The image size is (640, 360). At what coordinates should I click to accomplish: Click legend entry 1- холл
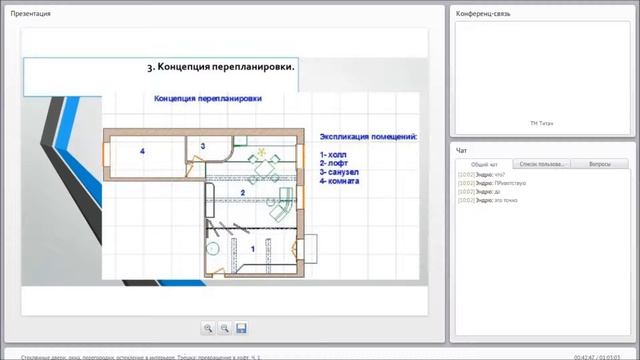tap(333, 155)
